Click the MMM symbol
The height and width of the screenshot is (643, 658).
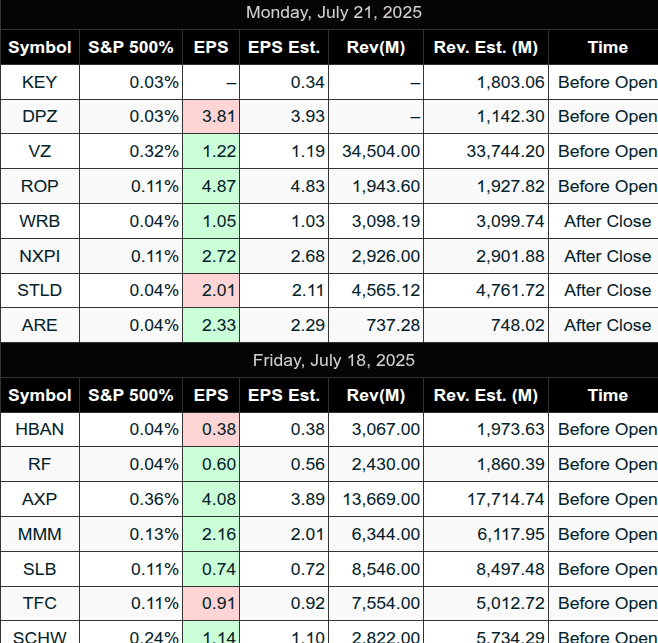coord(40,534)
